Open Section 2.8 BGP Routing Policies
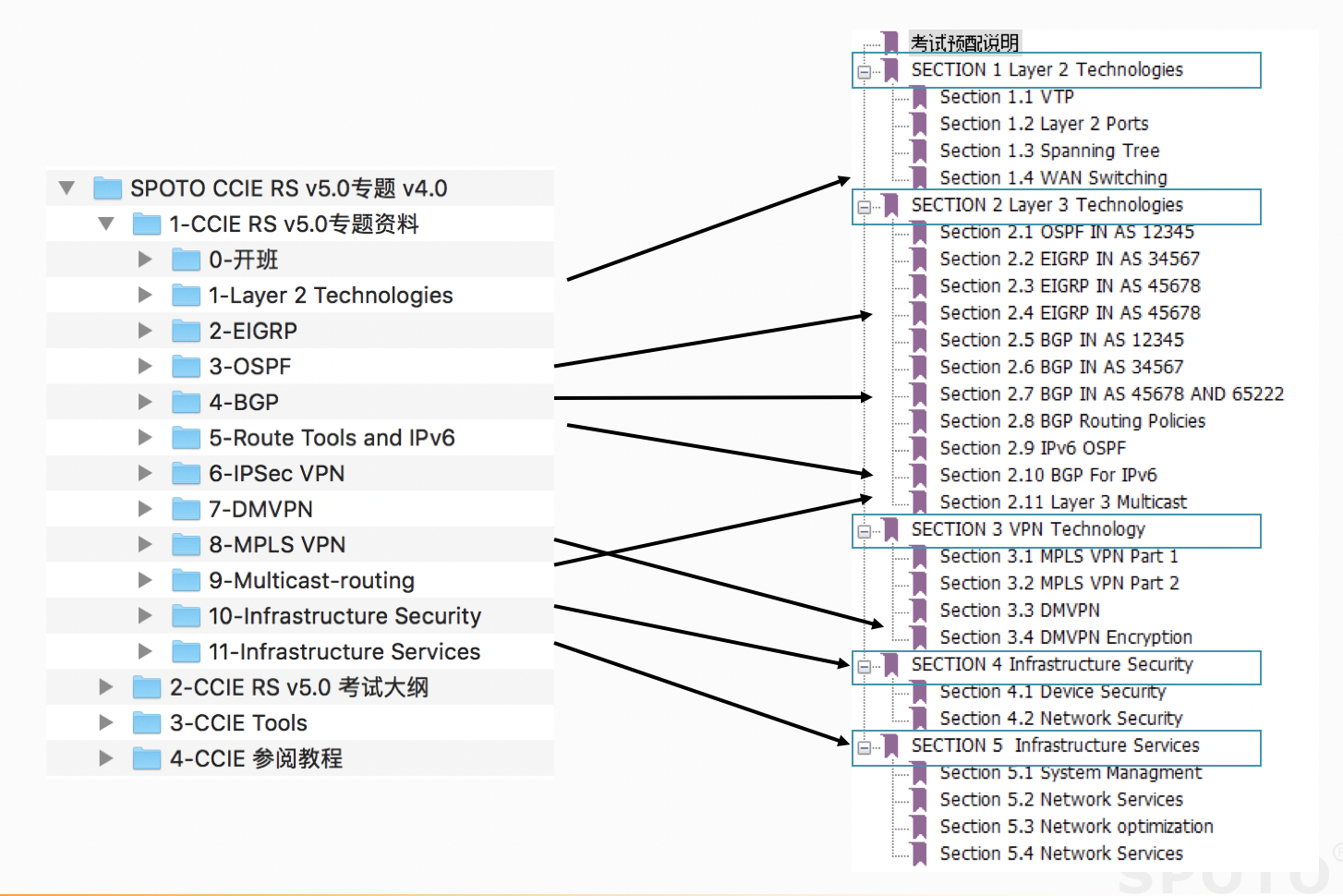Image resolution: width=1343 pixels, height=896 pixels. tap(1072, 421)
